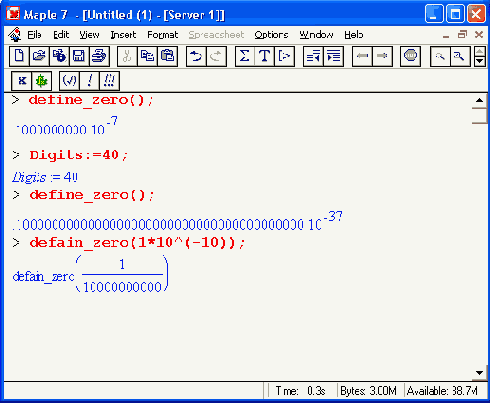
Task: Click the toolbar scroll down arrow
Action: coord(480,61)
